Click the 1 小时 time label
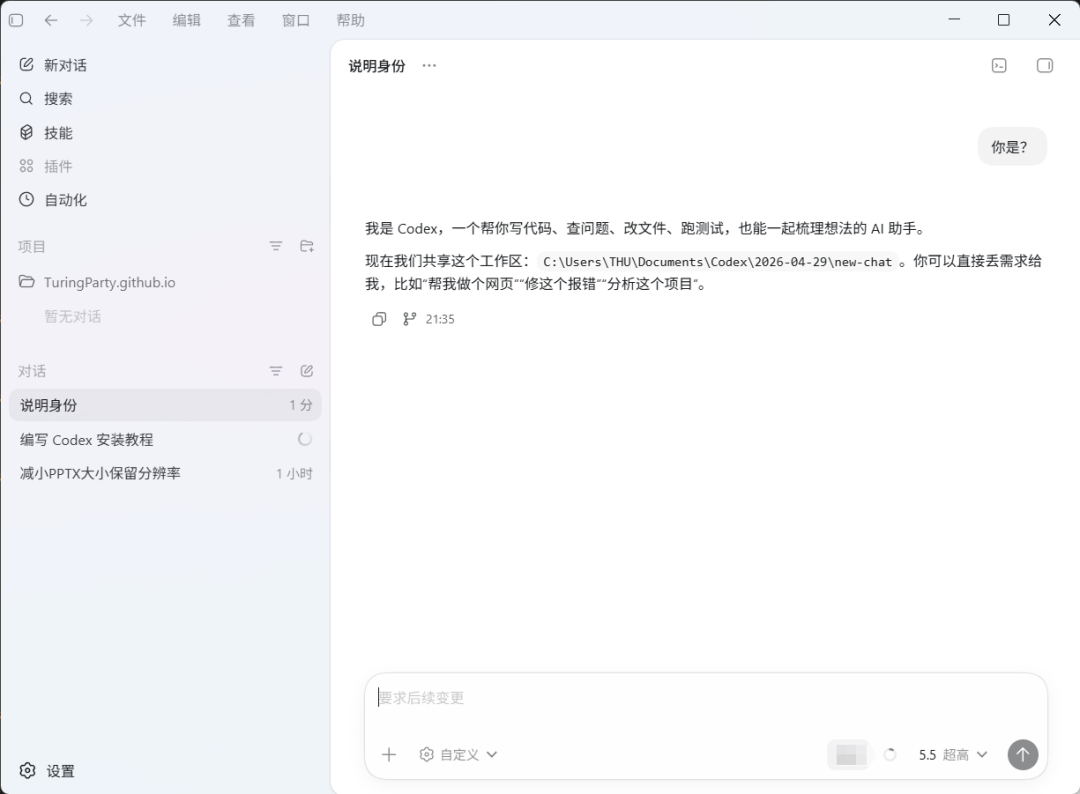1080x794 pixels. [x=294, y=473]
